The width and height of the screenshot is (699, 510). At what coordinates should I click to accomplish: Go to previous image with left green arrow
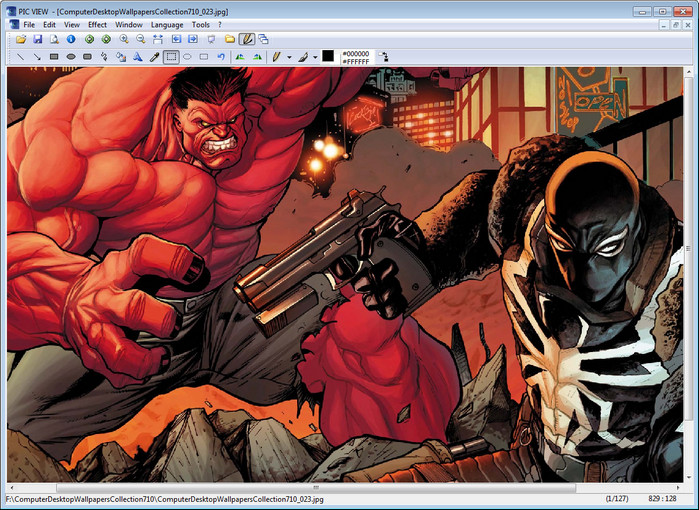tap(89, 39)
